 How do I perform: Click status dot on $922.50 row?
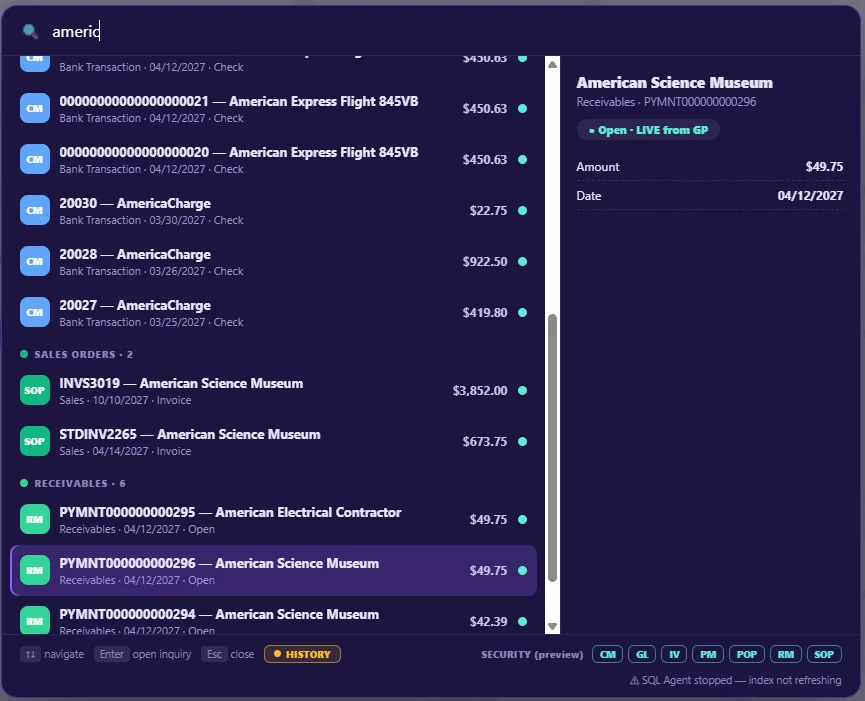pos(522,261)
